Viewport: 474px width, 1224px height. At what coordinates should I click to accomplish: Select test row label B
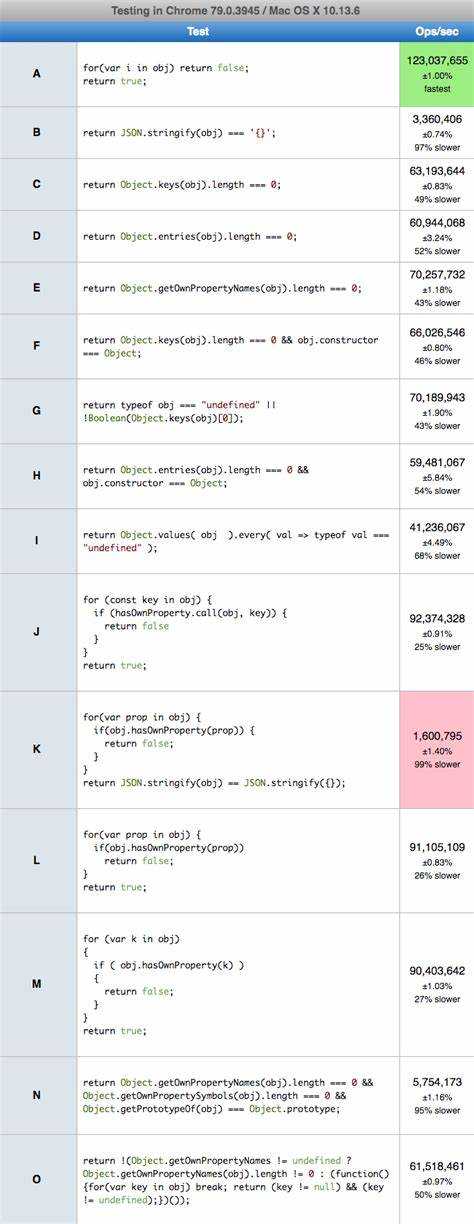coord(38,132)
